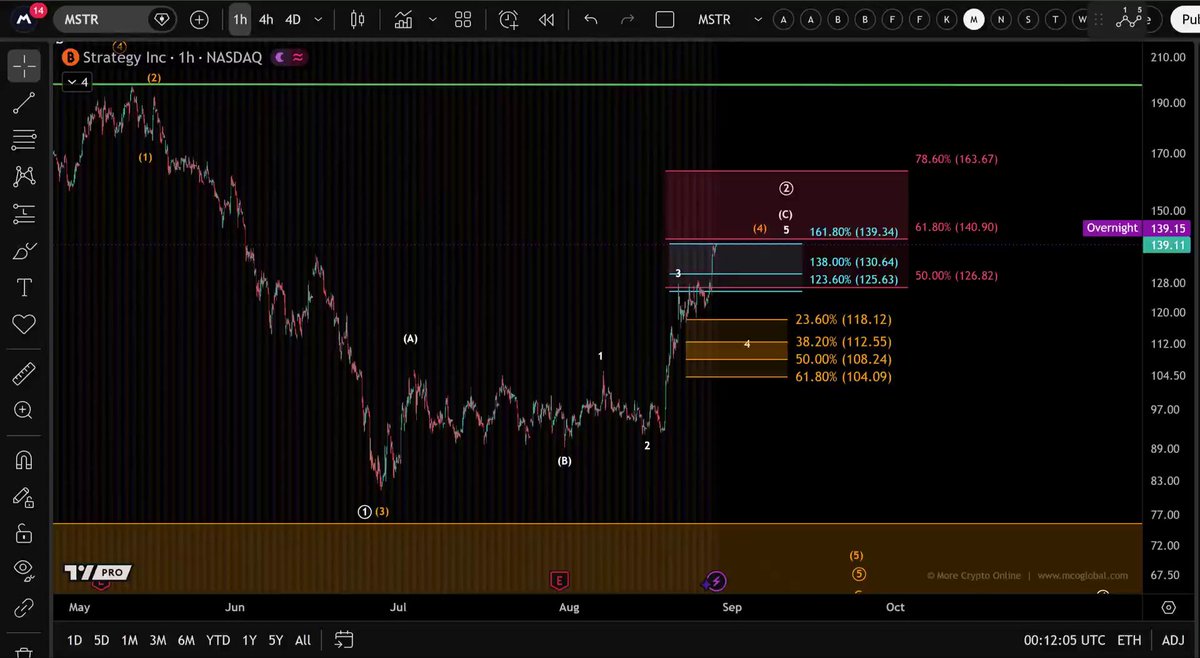The height and width of the screenshot is (658, 1200).
Task: Expand the timeframe interval dropdown
Action: 318,19
